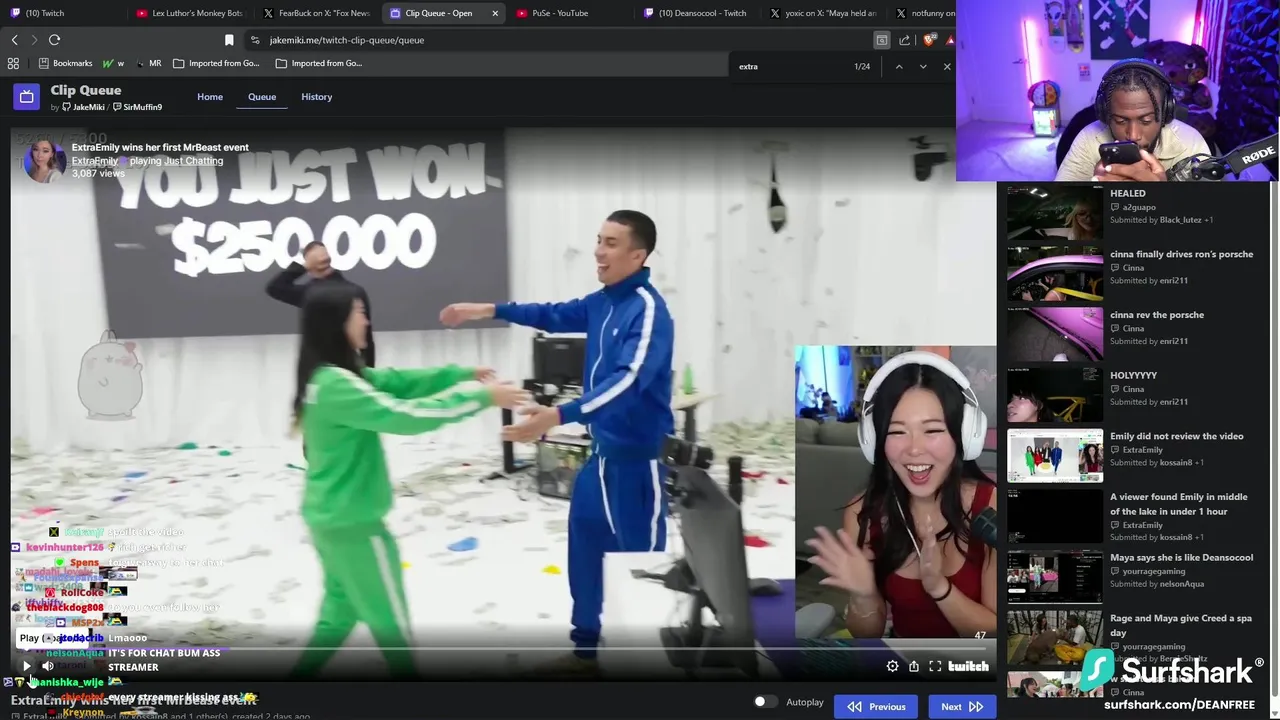Enter fullscreen on the clip player

pos(935,666)
